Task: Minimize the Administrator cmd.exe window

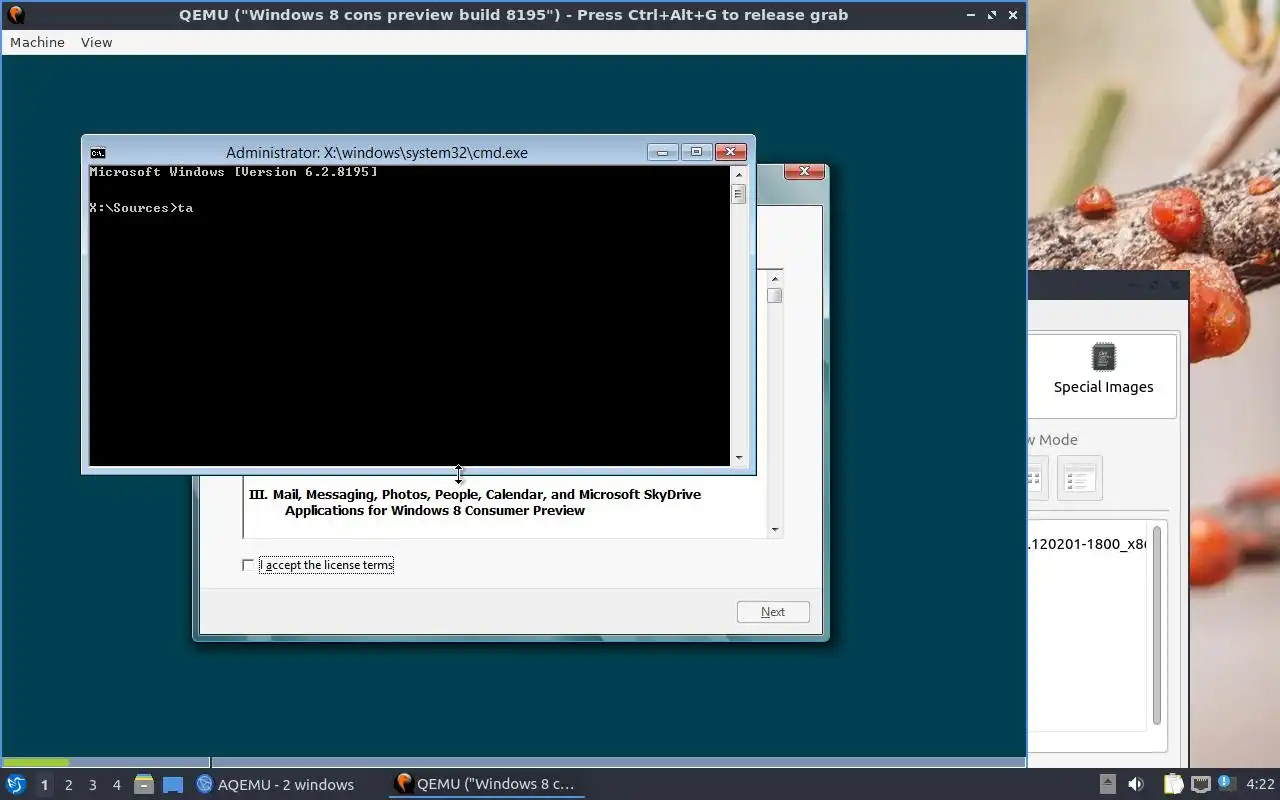Action: pyautogui.click(x=662, y=152)
